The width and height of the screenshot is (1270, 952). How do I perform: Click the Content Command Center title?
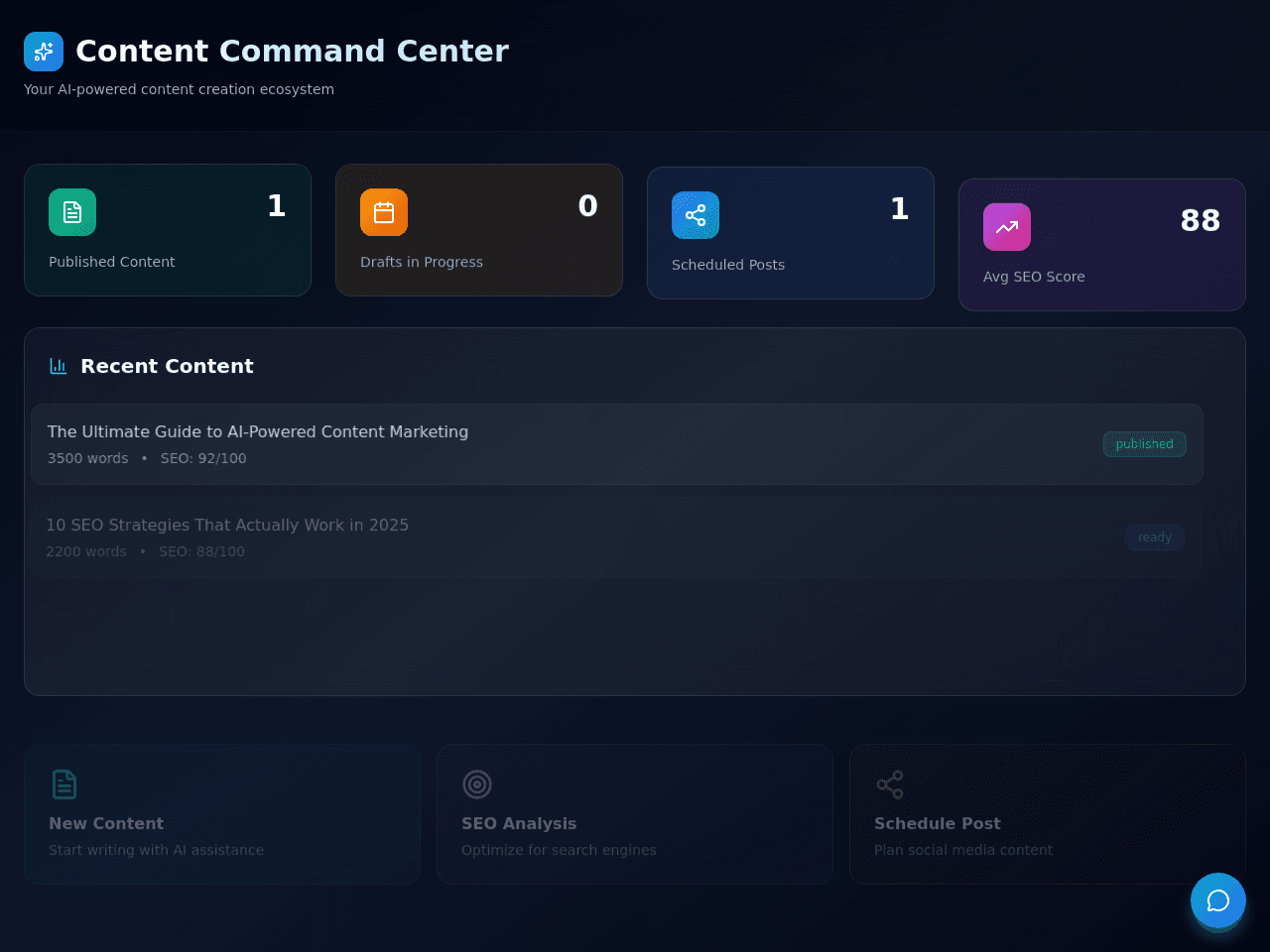(x=292, y=51)
